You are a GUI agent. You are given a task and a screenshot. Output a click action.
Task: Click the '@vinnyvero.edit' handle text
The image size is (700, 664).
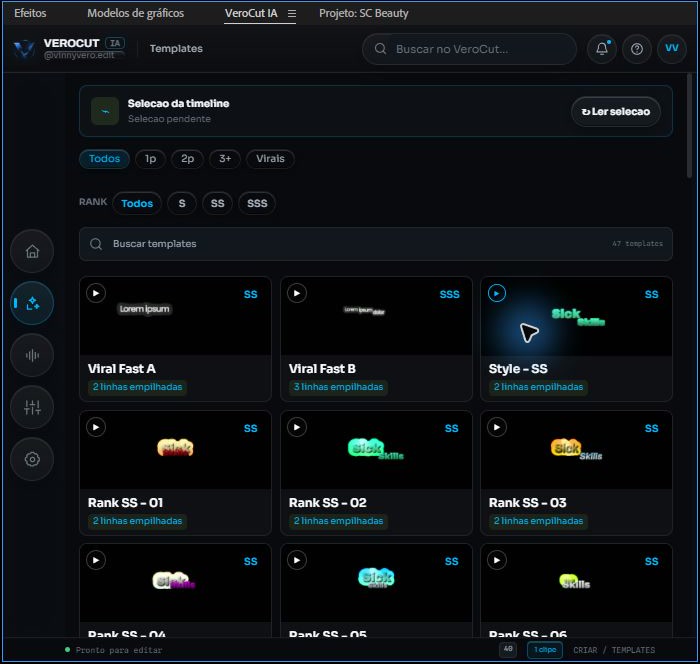pos(79,55)
